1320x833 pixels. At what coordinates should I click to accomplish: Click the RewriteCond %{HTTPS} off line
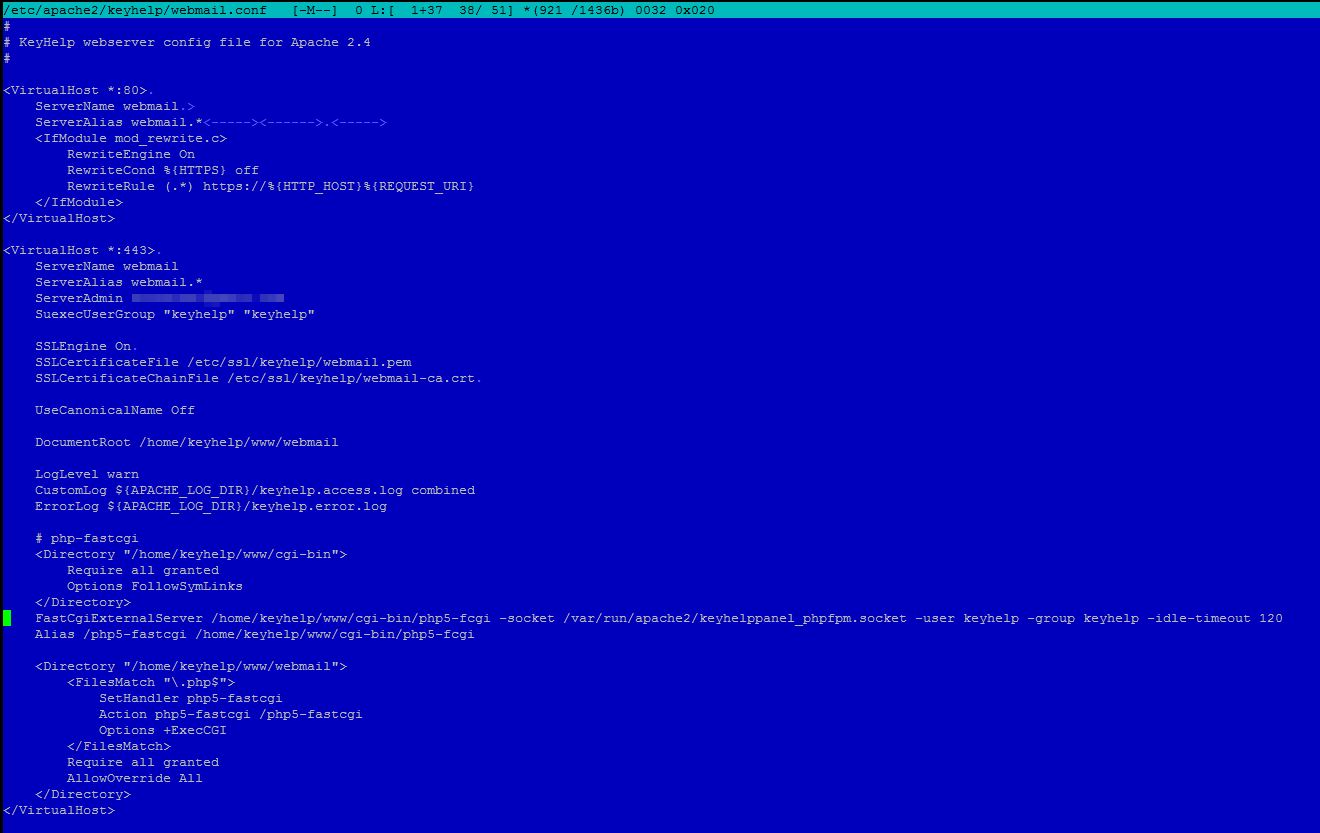point(162,170)
